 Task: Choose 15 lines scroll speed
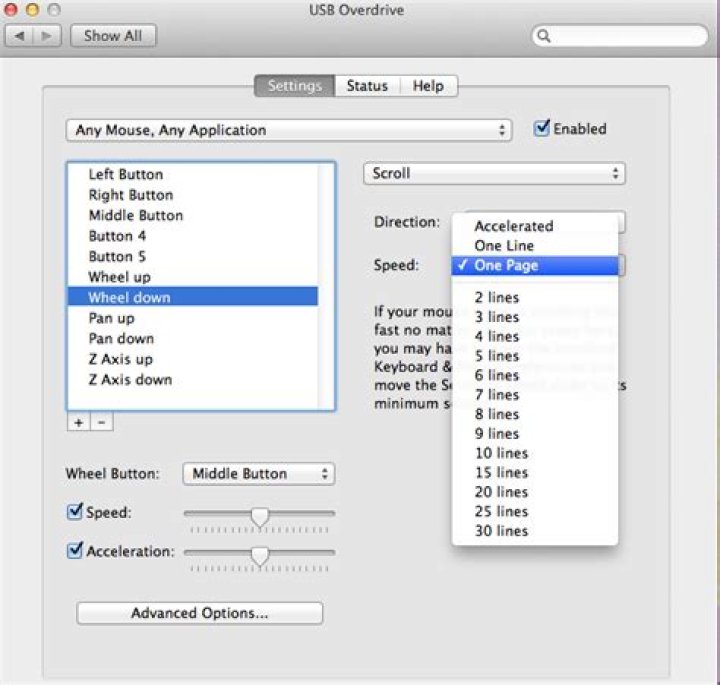(535, 472)
